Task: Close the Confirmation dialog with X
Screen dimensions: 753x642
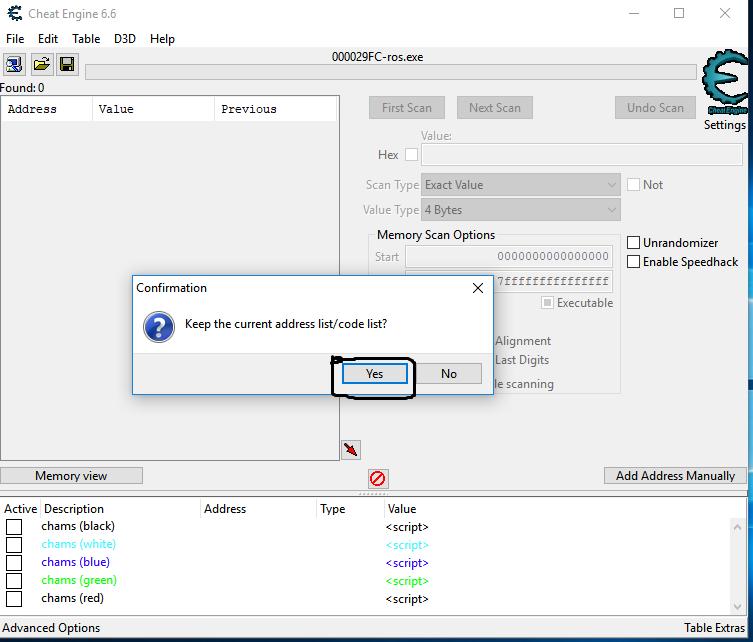Action: pyautogui.click(x=478, y=288)
